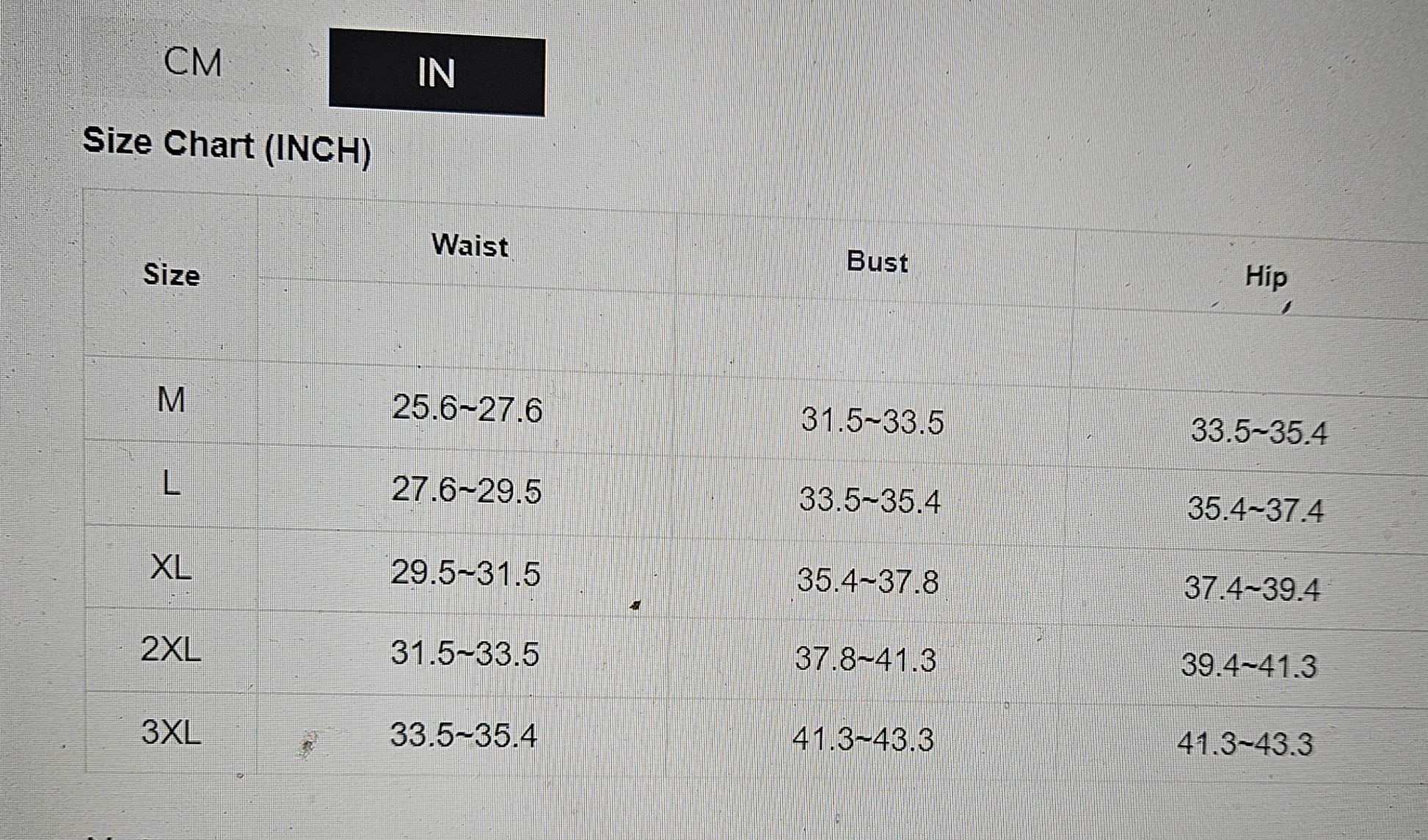
Task: Click the Size column header
Action: [171, 275]
